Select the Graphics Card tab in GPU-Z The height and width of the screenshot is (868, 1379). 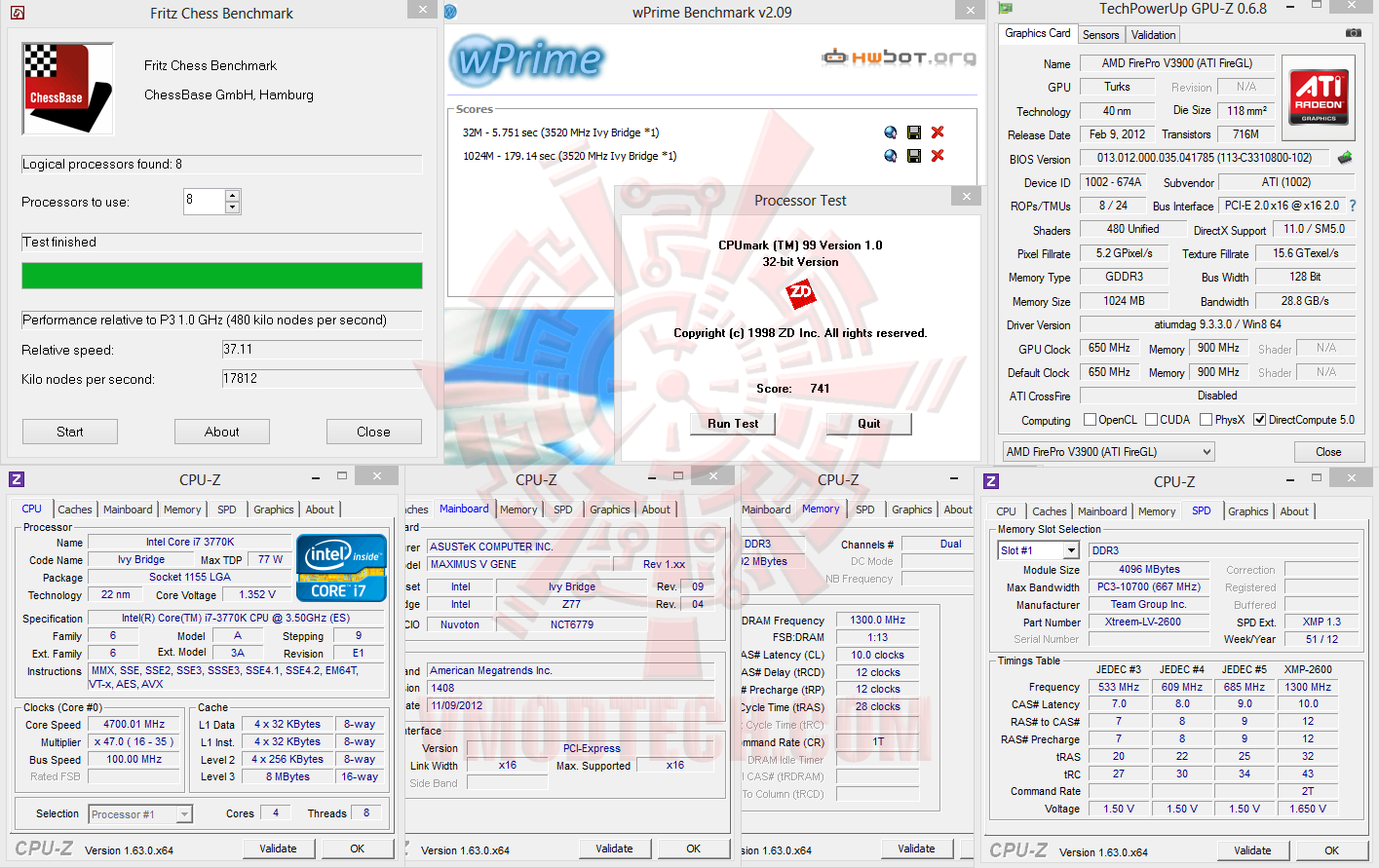[x=1037, y=33]
